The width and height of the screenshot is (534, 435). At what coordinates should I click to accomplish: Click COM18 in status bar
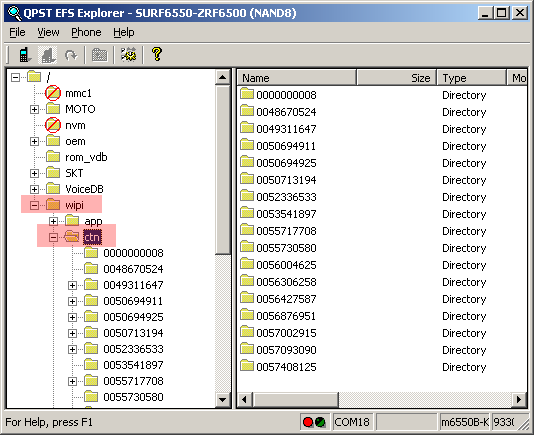352,422
